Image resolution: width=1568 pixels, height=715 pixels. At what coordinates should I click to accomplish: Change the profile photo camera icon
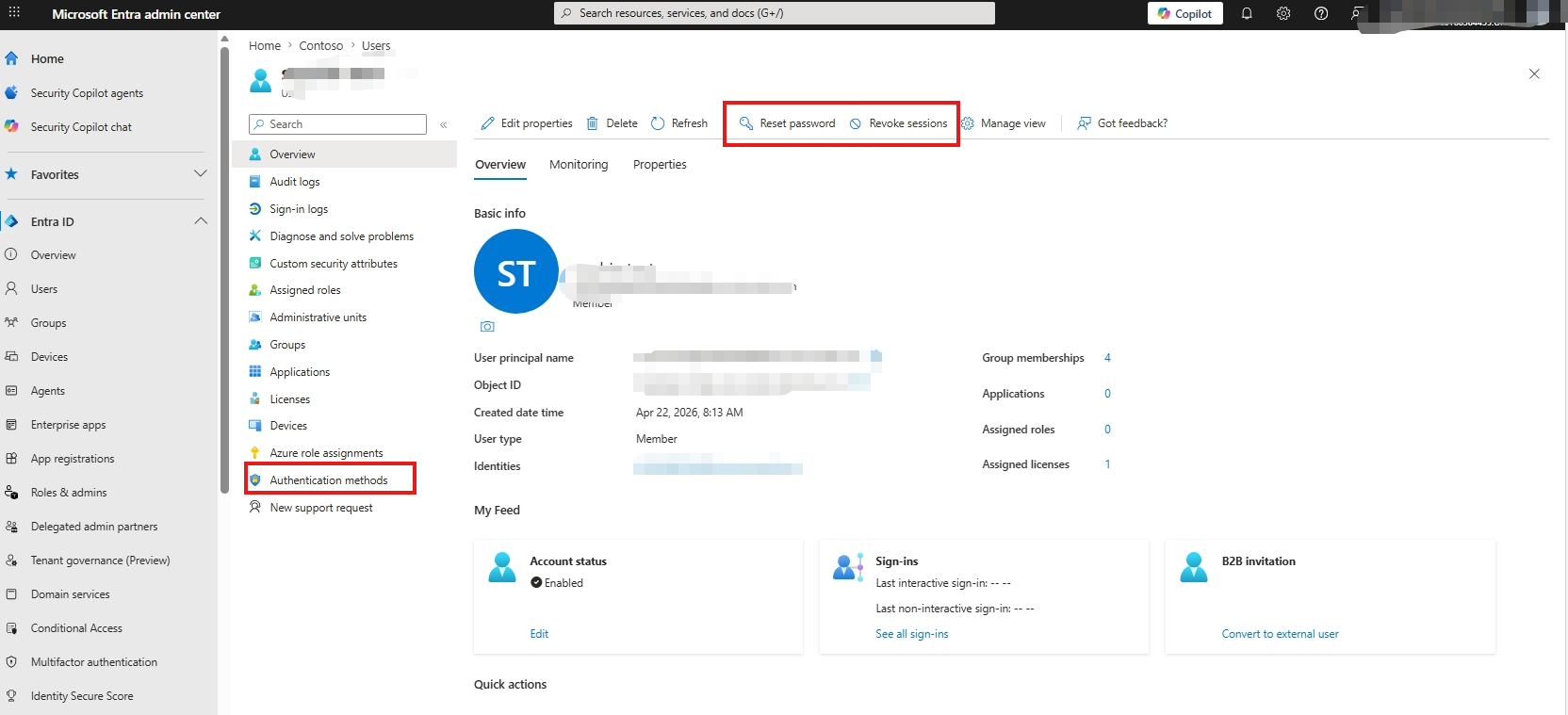point(487,327)
